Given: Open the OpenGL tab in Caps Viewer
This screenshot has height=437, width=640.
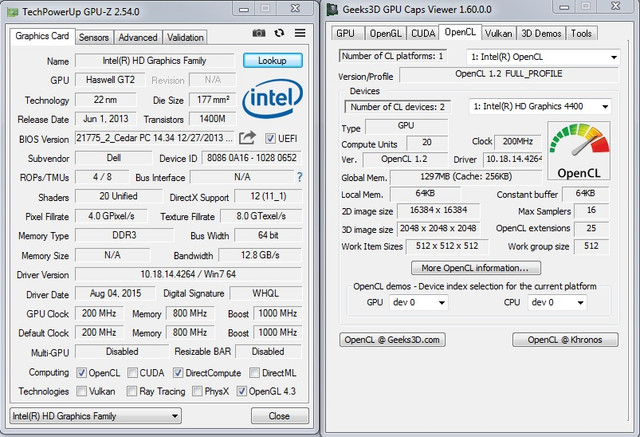Looking at the screenshot, I should point(385,33).
